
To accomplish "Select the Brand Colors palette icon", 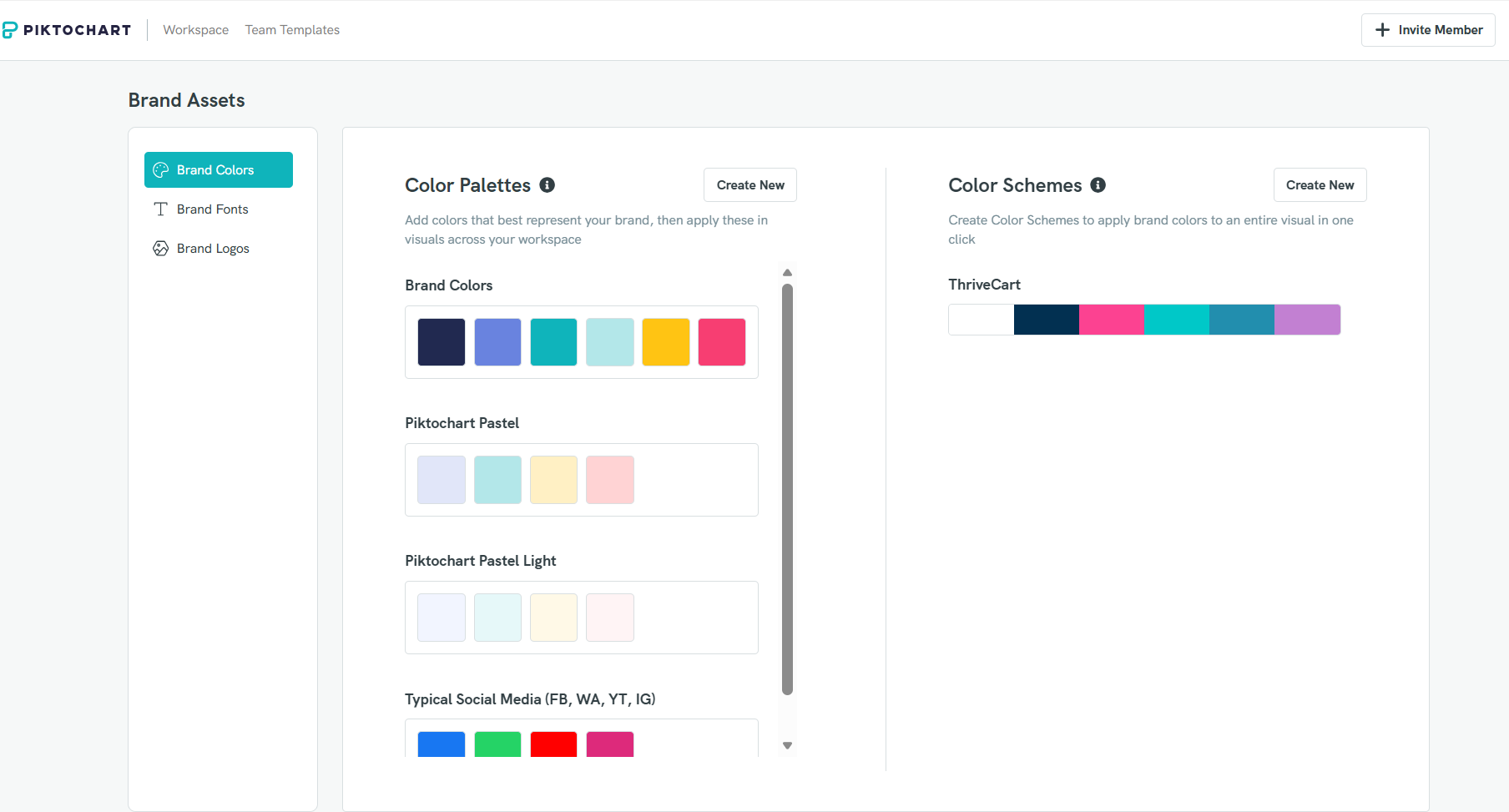I will (160, 169).
